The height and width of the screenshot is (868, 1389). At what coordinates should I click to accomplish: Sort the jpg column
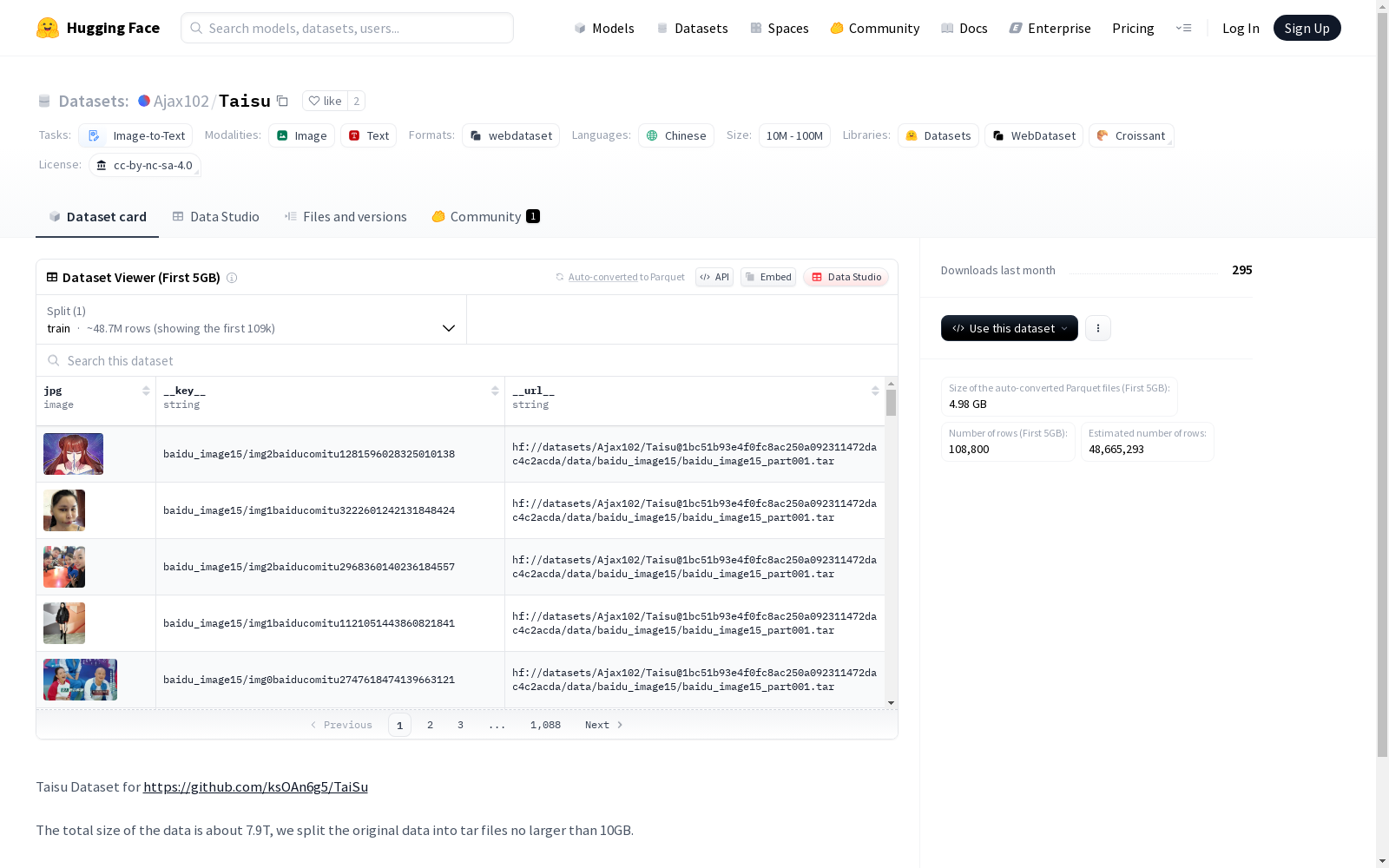click(146, 391)
